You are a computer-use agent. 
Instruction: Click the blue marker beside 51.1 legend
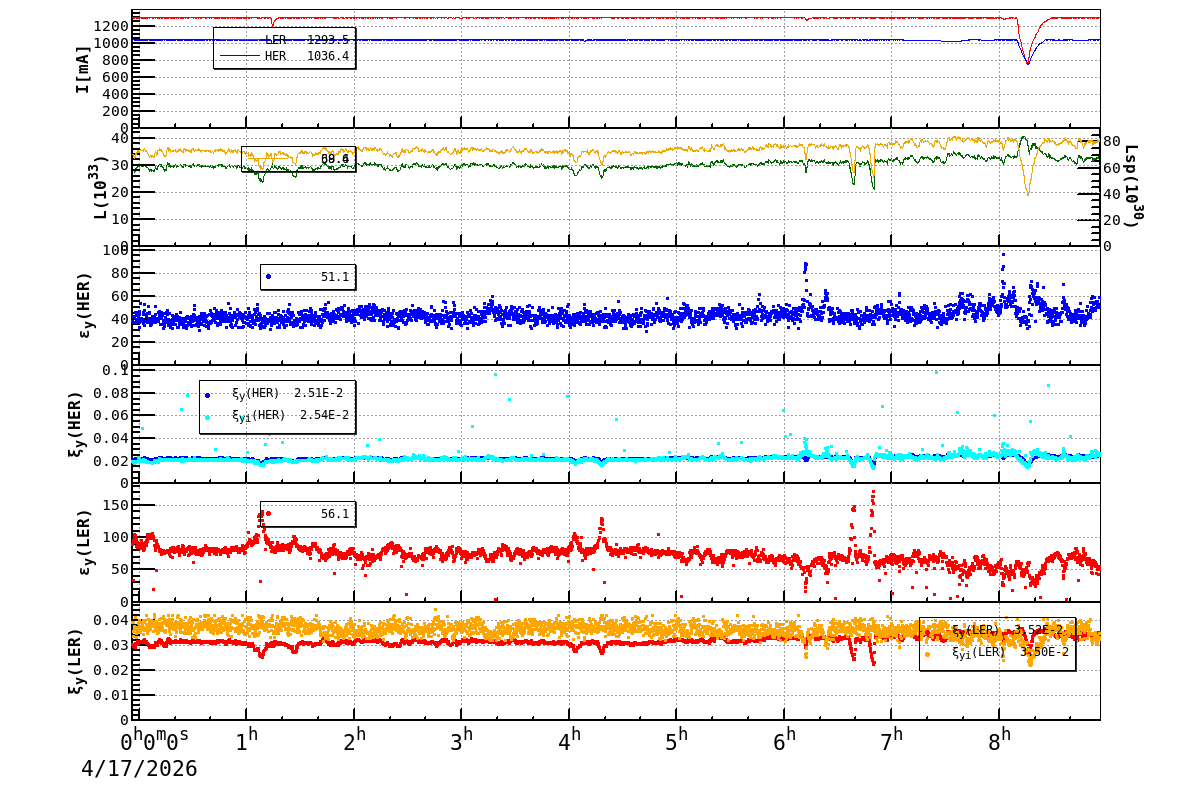coord(268,277)
